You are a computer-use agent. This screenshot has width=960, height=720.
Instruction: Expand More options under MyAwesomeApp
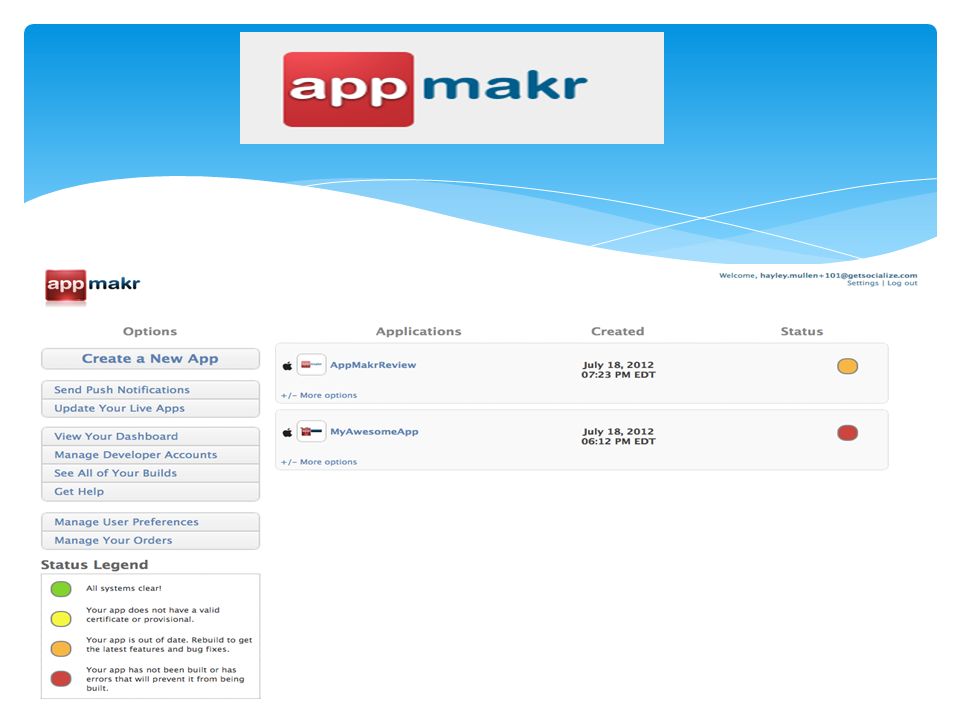tap(319, 462)
